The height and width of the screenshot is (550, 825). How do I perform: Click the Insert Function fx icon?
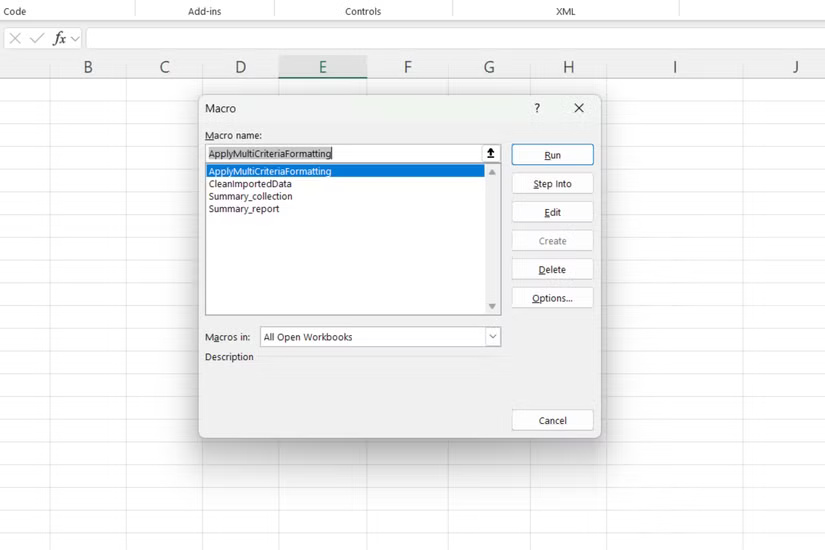click(x=59, y=38)
